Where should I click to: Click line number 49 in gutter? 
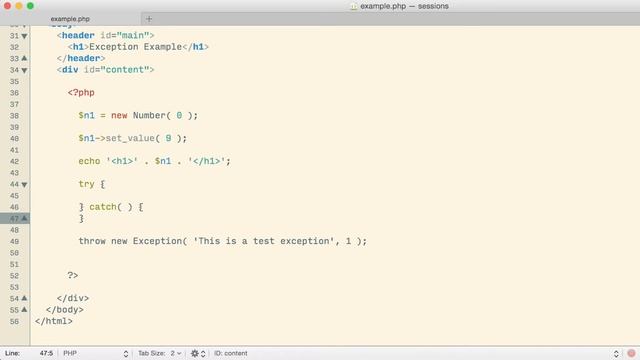point(14,242)
